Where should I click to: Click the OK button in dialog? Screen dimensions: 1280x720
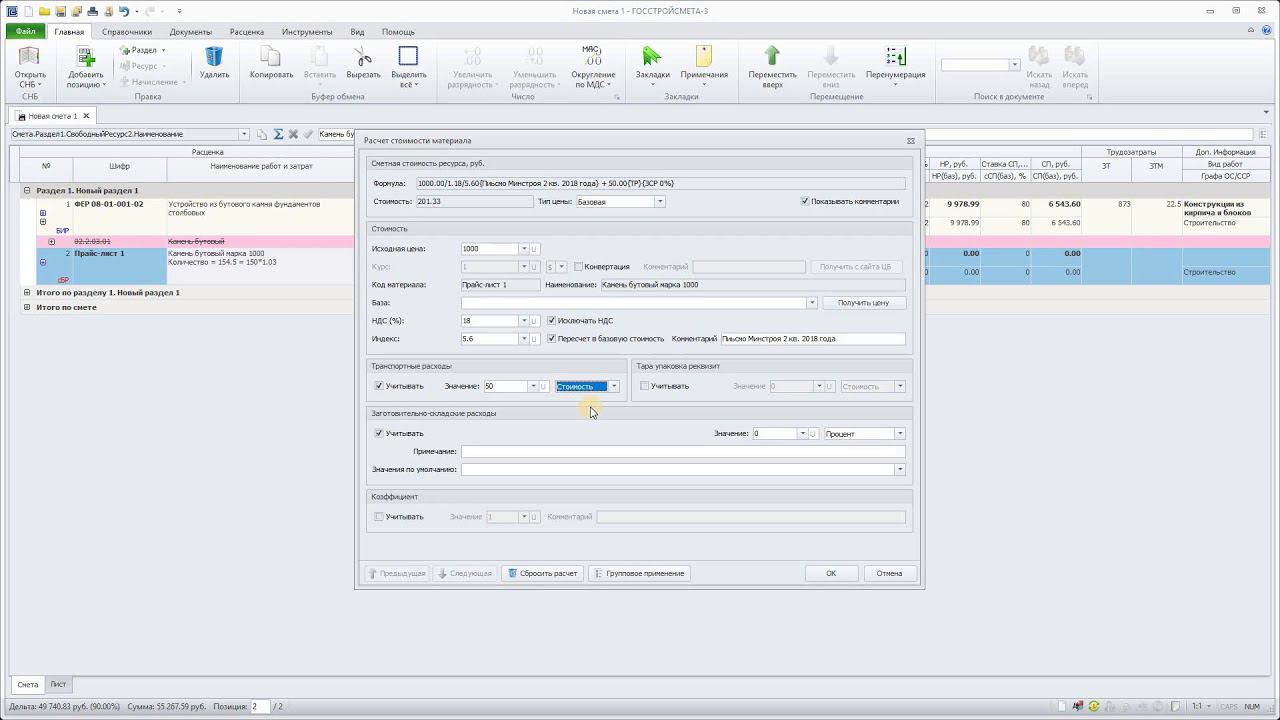click(831, 573)
